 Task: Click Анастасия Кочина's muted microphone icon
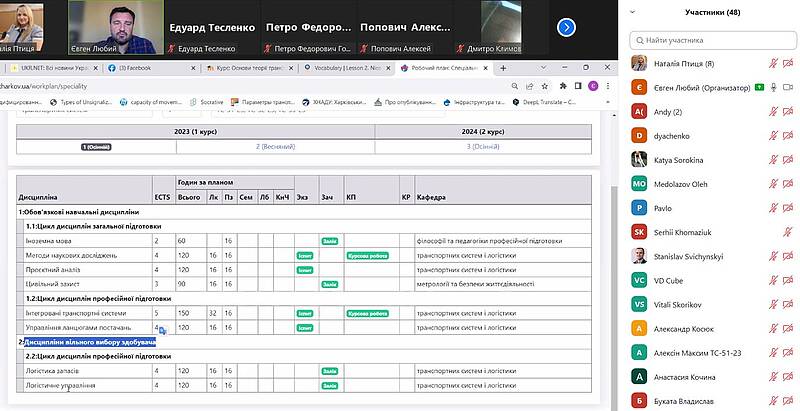773,377
